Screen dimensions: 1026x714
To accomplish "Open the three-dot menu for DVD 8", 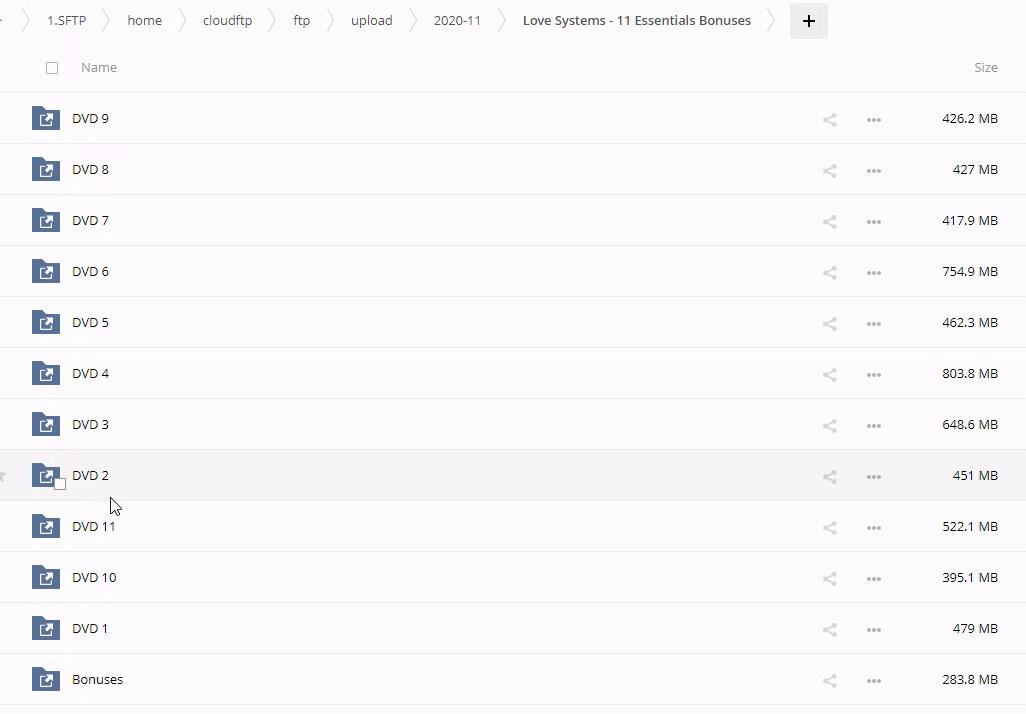I will pos(873,171).
